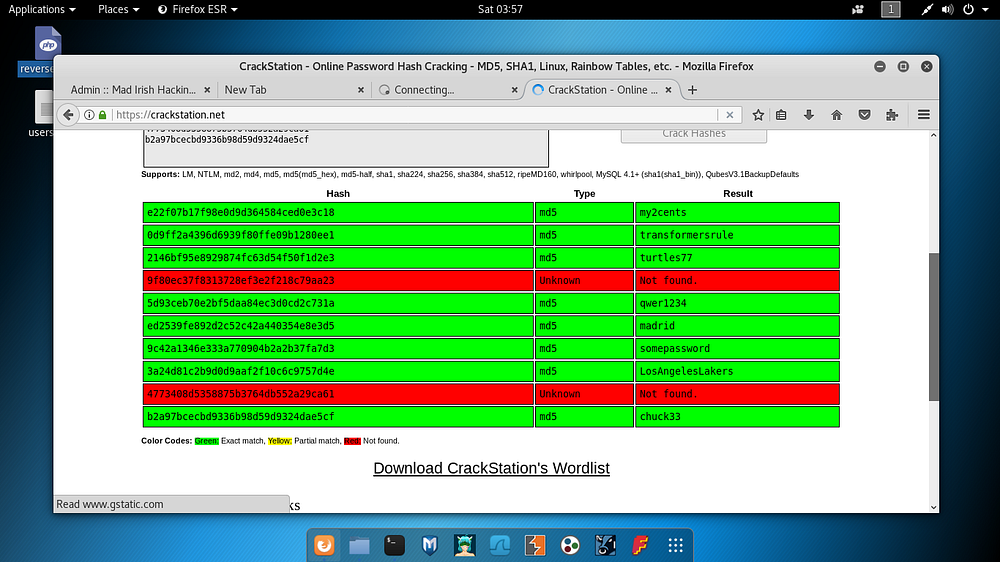Click the page vertical scrollbar thumb
Screen dimensions: 1000x562
934,327
